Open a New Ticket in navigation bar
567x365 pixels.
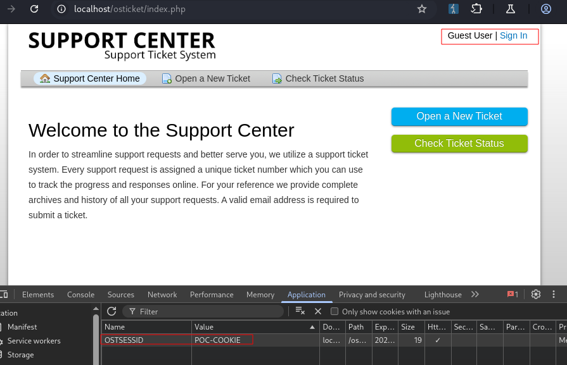pos(206,78)
